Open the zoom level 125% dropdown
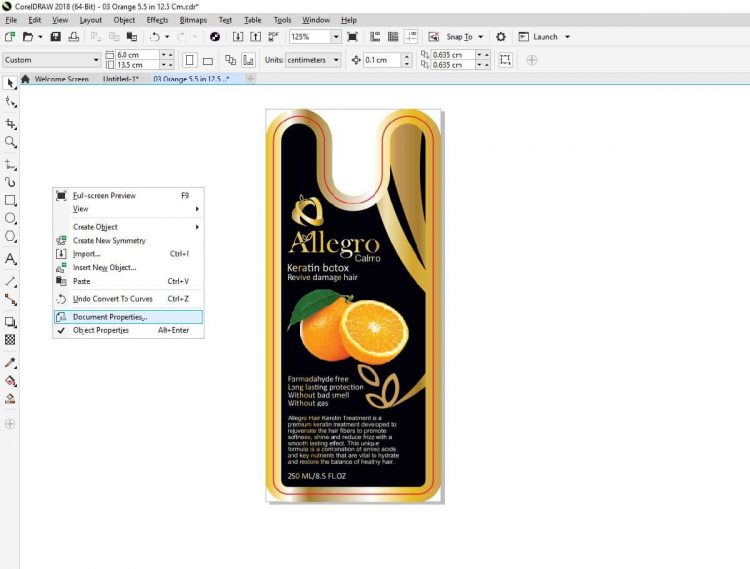 click(x=336, y=37)
